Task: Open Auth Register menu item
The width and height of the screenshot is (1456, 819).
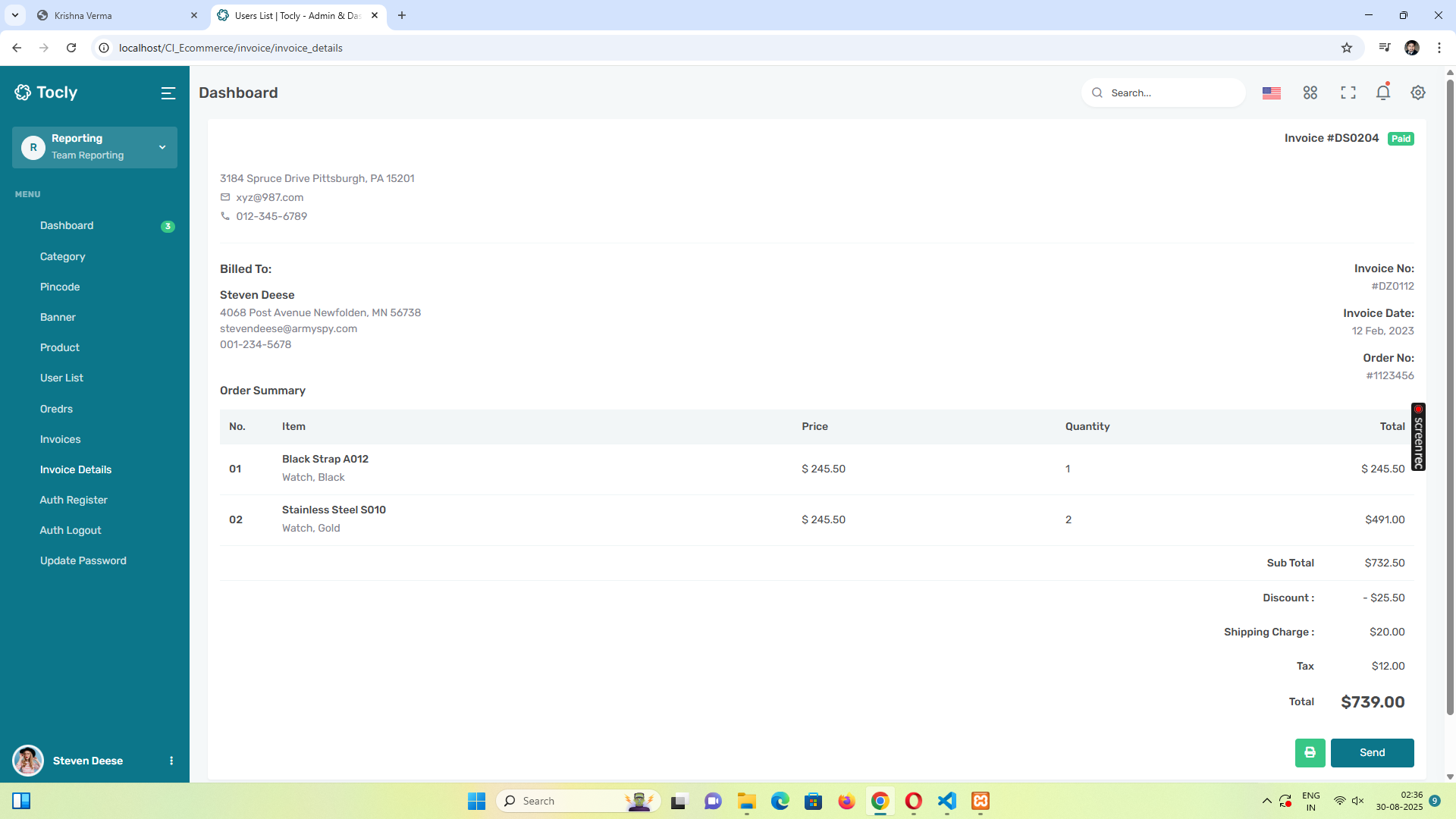Action: (x=74, y=500)
